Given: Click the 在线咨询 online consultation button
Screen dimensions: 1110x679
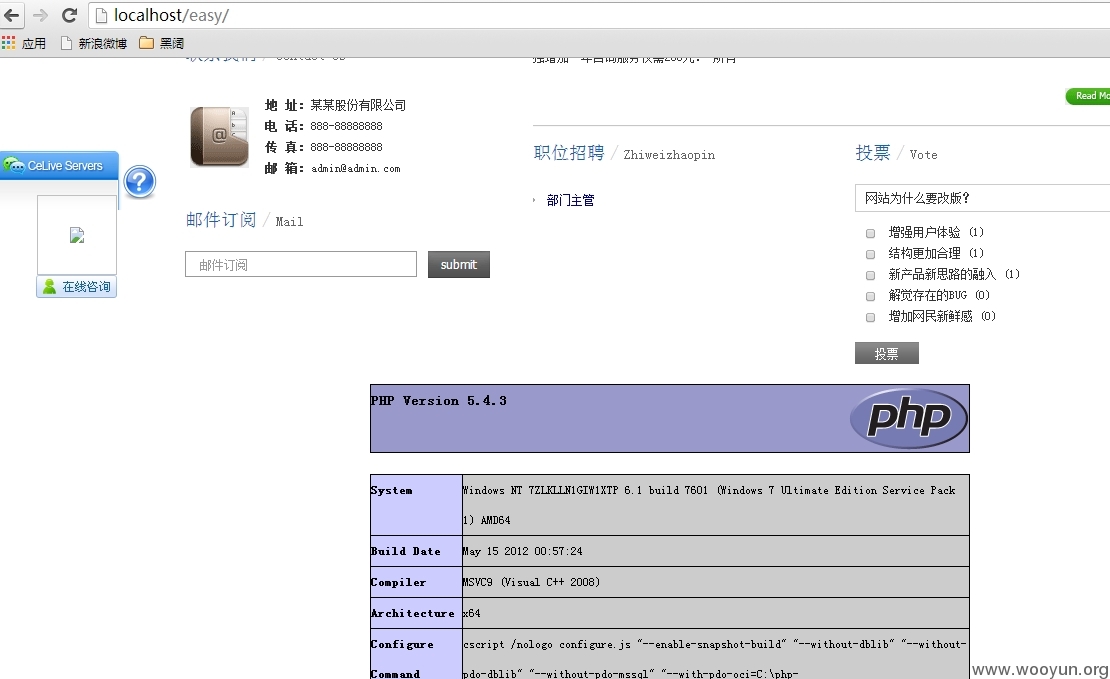Looking at the screenshot, I should point(76,287).
